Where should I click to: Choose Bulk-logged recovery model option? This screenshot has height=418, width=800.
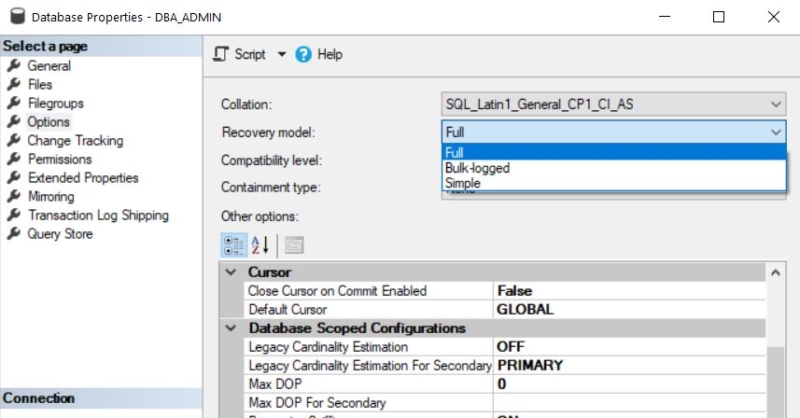614,168
